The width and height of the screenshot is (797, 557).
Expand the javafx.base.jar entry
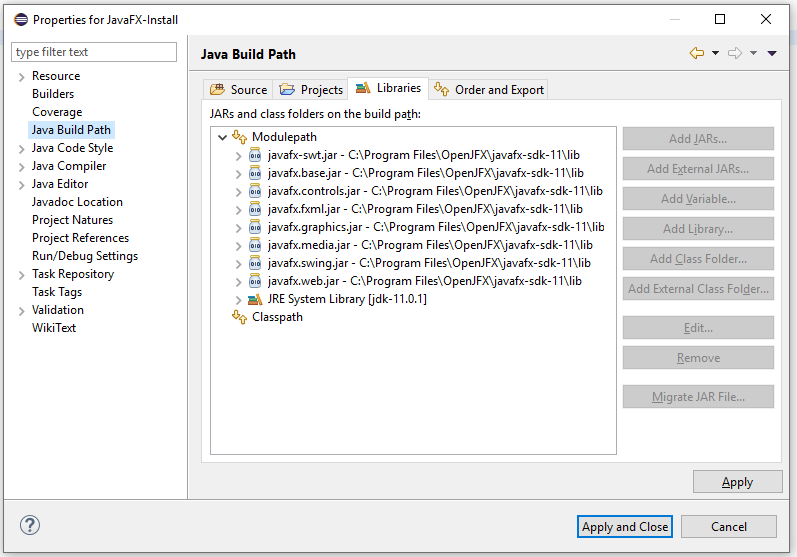[238, 173]
